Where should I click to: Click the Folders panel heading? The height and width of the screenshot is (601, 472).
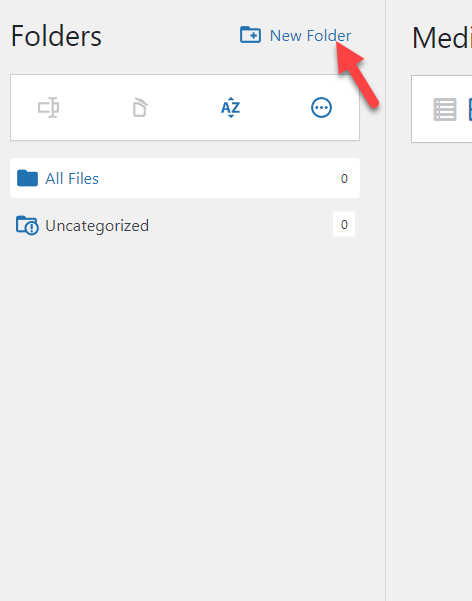tap(56, 36)
